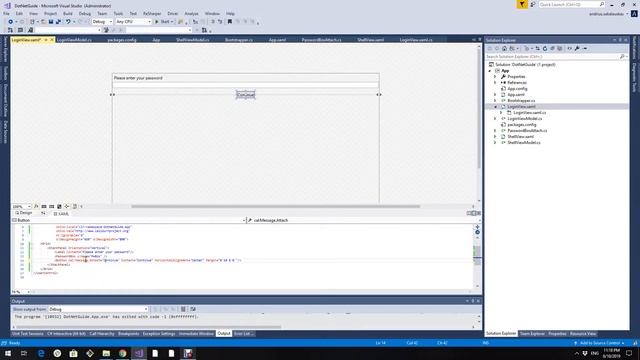The width and height of the screenshot is (640, 360).
Task: Collapse the App project node
Action: (x=490, y=71)
